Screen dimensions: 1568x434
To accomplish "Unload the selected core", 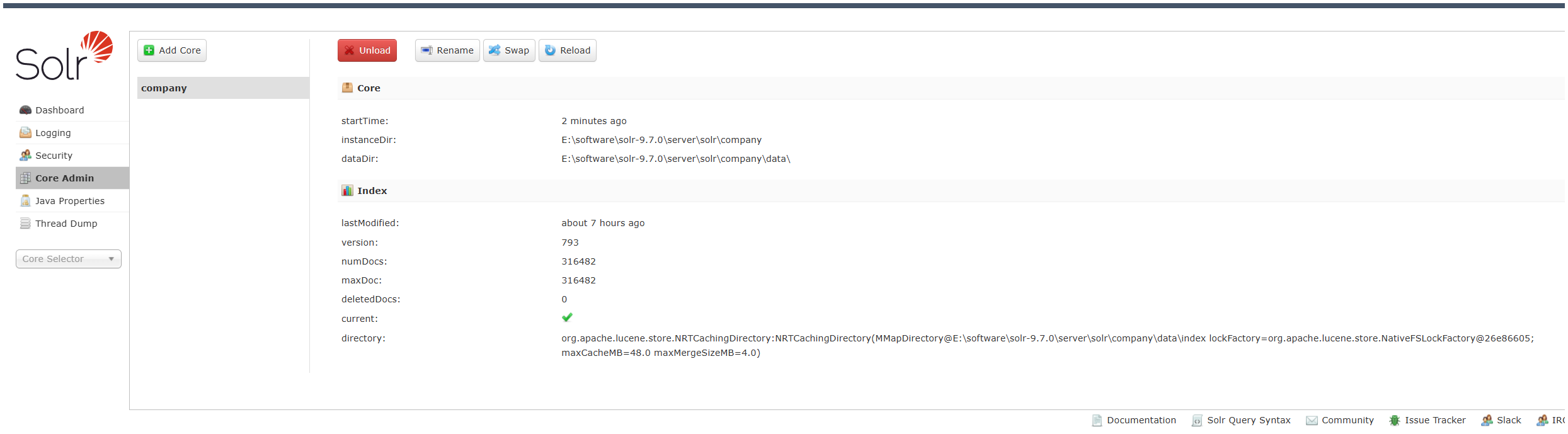I will click(367, 50).
